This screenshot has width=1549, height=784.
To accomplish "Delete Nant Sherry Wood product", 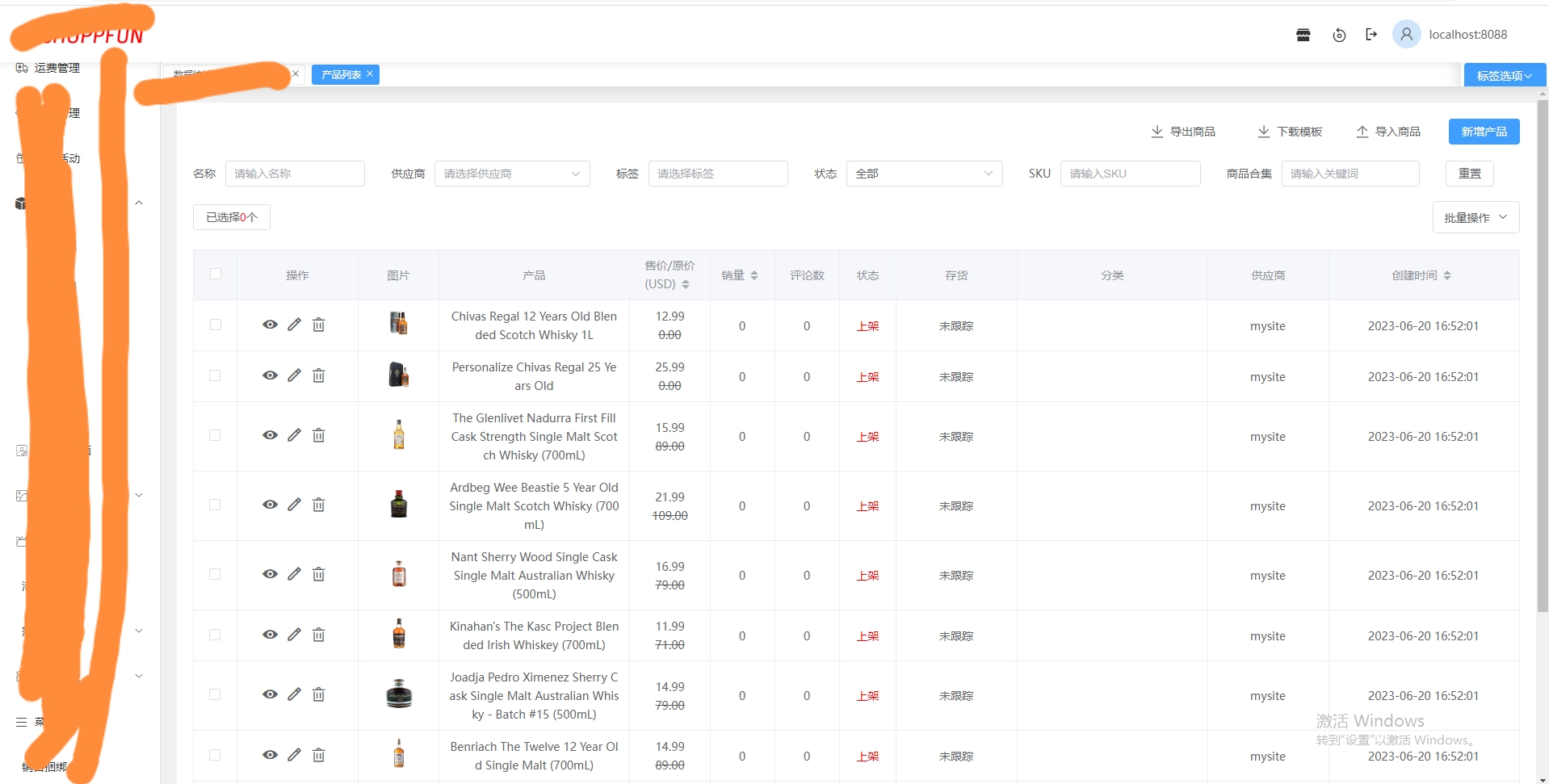I will point(319,574).
